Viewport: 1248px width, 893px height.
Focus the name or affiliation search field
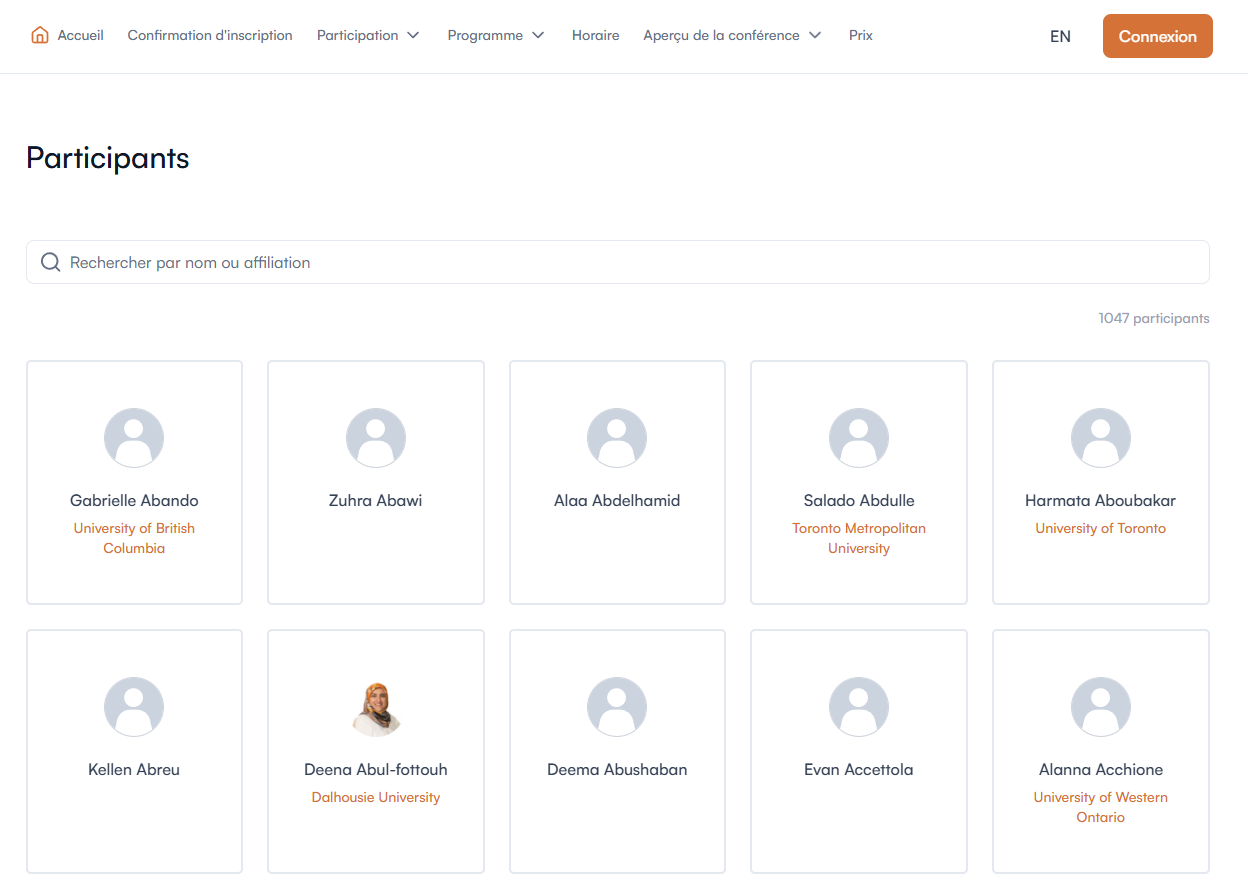pos(630,262)
